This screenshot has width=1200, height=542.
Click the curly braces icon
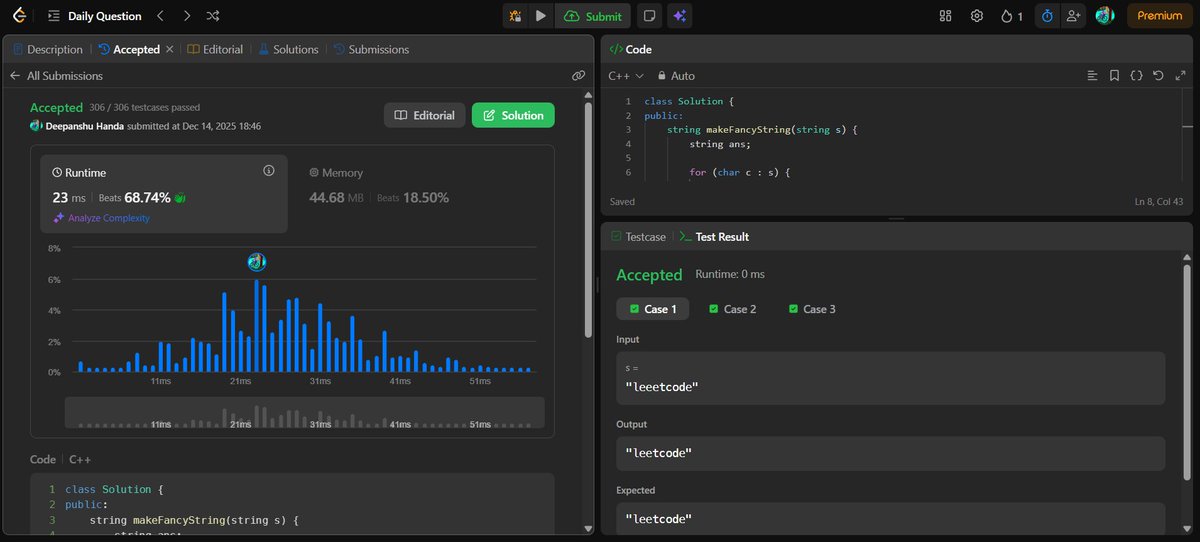pos(1136,76)
